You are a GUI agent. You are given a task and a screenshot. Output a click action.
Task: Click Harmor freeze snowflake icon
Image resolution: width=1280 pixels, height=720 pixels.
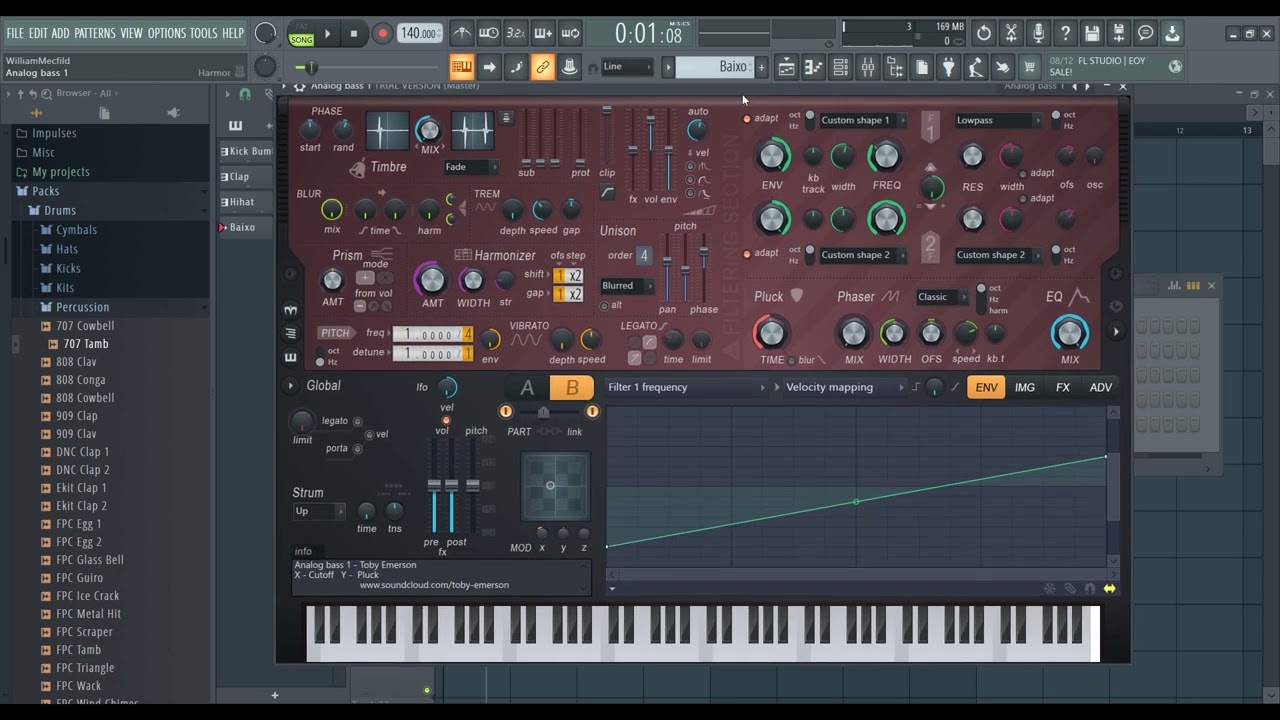[1049, 589]
